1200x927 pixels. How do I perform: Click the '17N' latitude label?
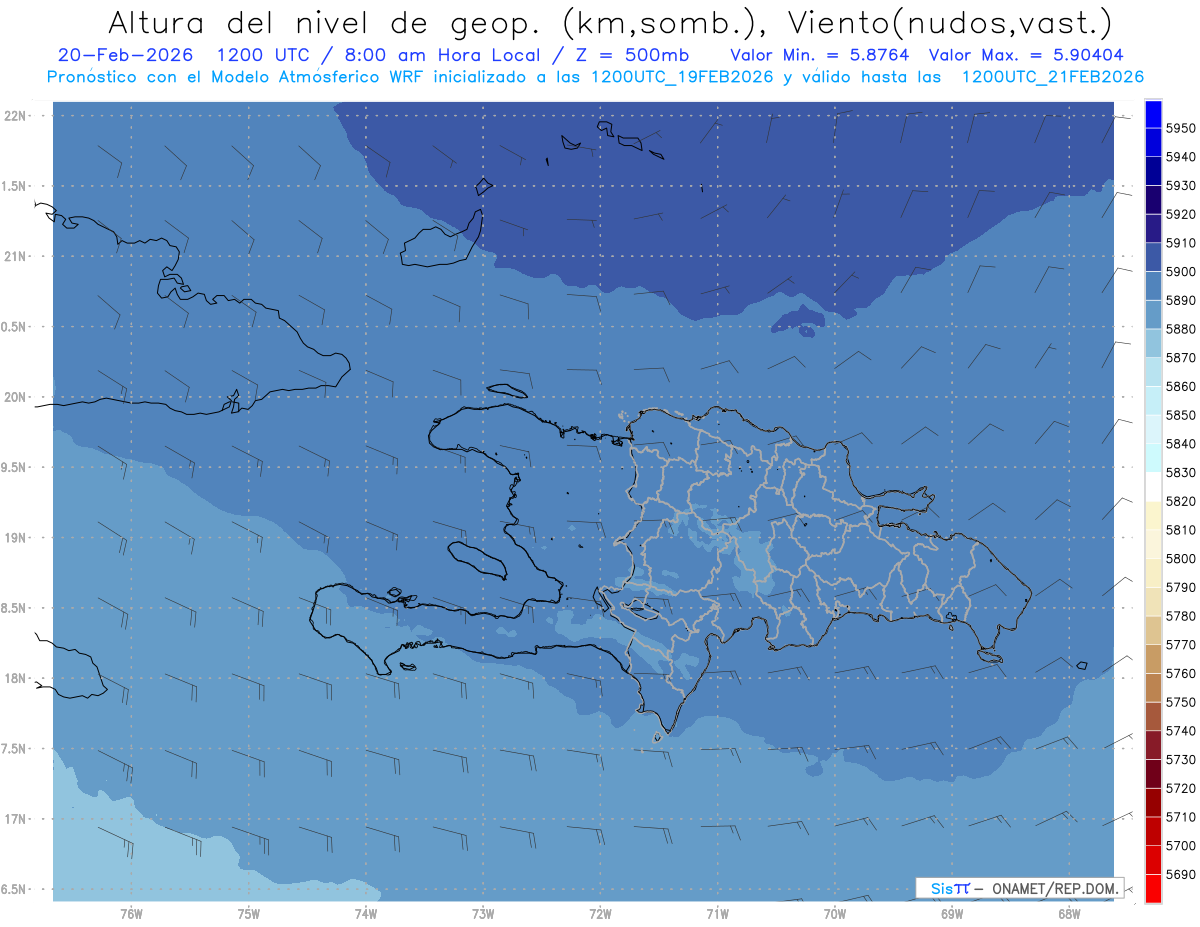[x=17, y=820]
